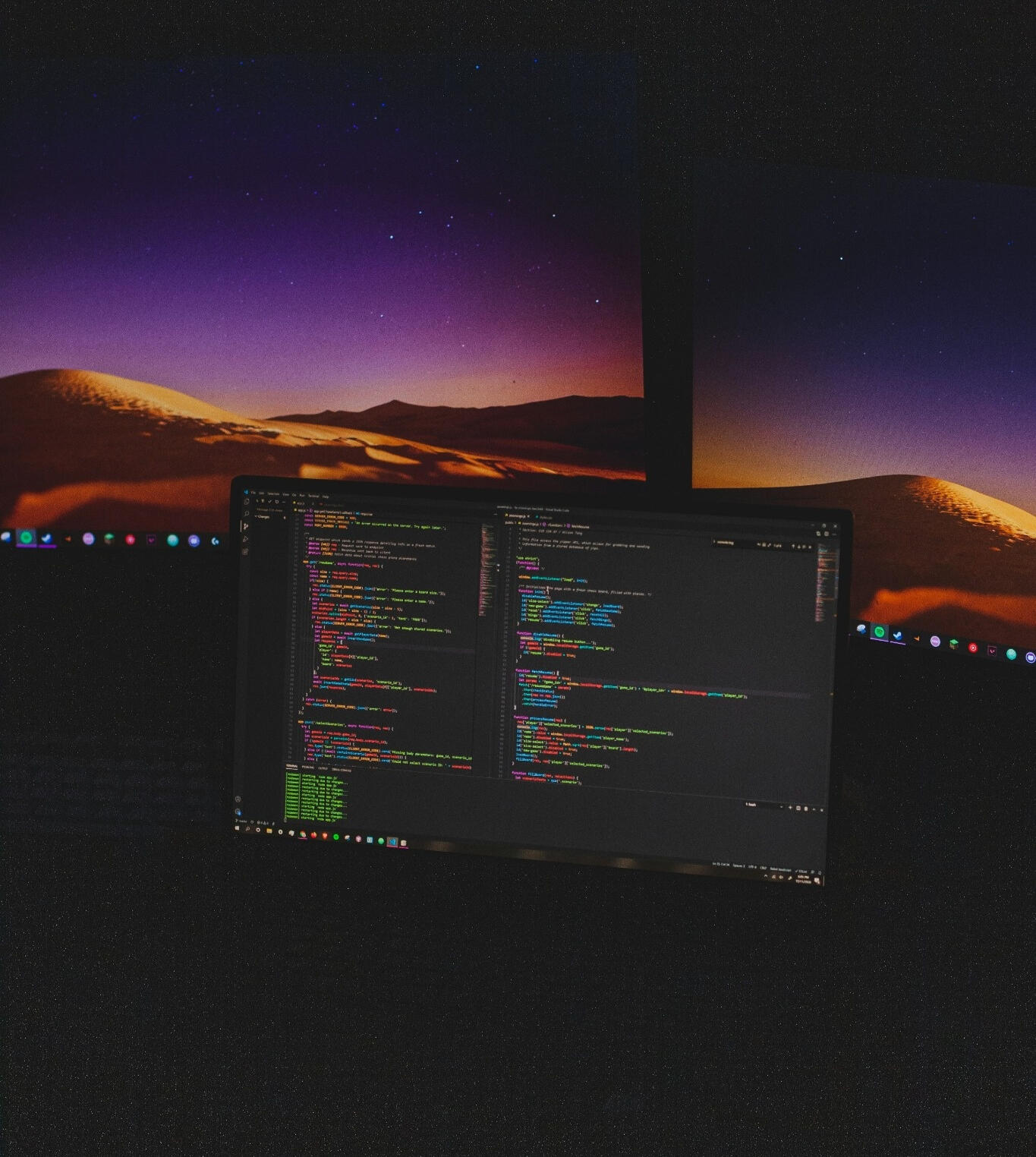Click the Spotify icon on left monitor taskbar
Screen dimensions: 1036x1157
click(x=27, y=538)
